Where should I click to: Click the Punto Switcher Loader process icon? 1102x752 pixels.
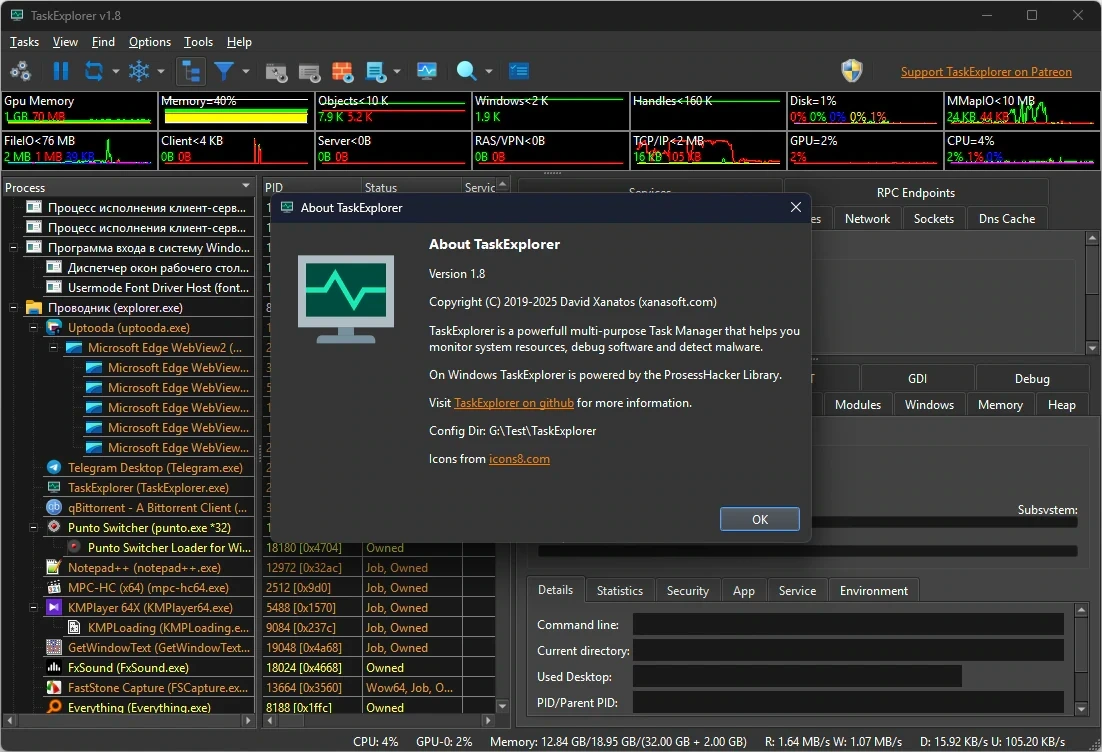tap(74, 547)
